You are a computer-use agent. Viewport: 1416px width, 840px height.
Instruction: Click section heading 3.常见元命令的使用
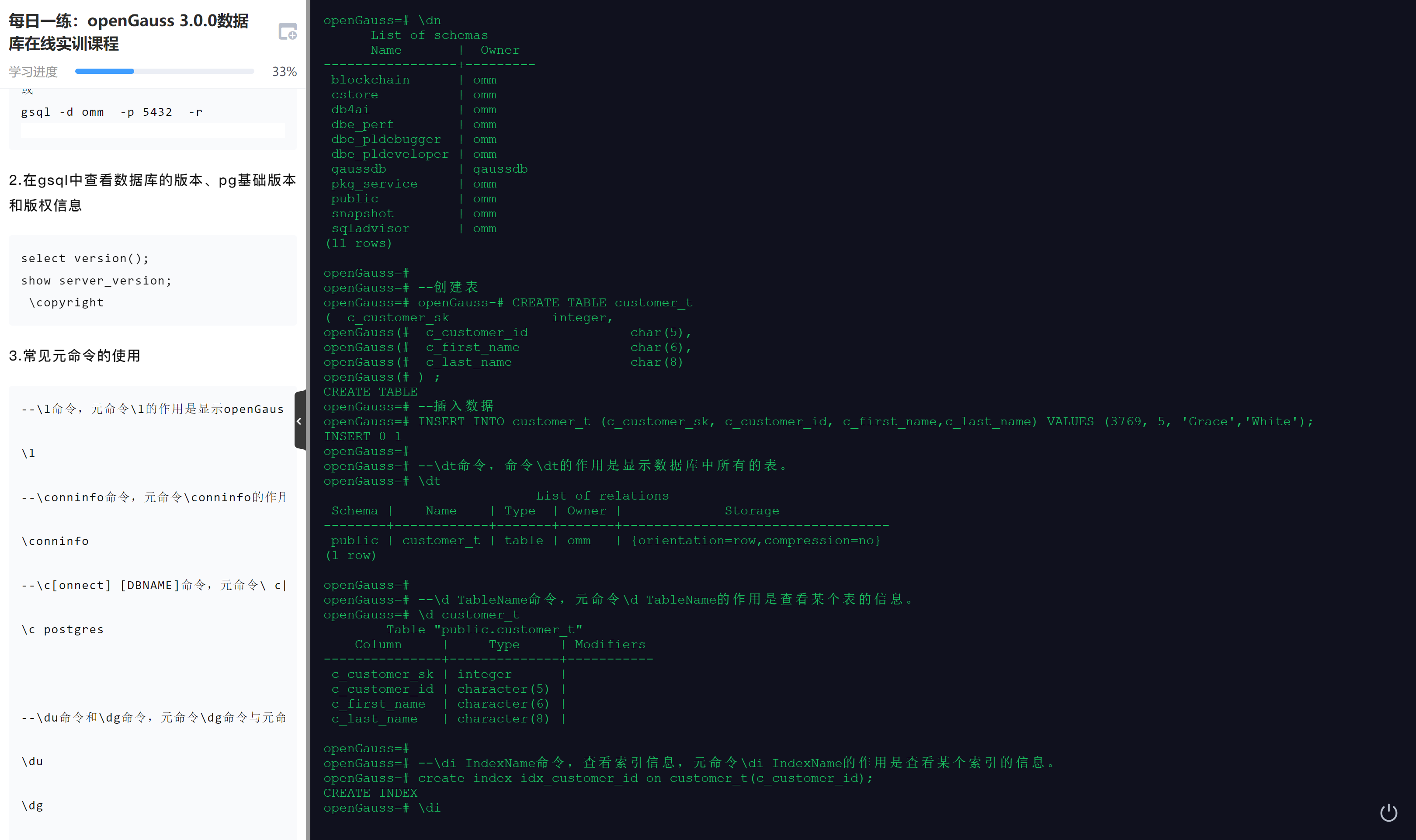click(74, 355)
